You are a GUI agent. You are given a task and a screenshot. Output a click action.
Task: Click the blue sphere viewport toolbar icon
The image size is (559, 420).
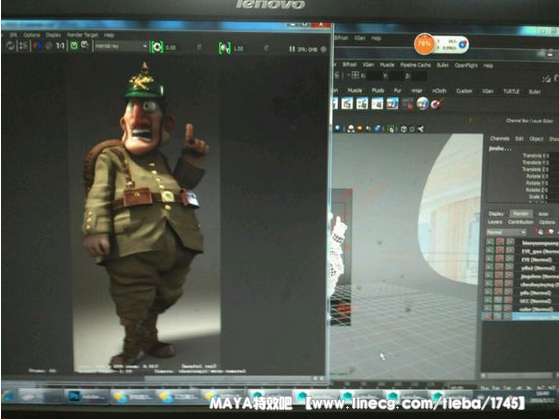coord(337,128)
